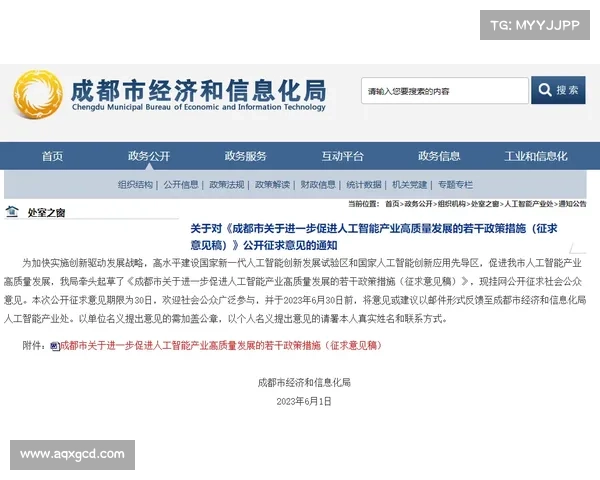Click the 处室之窗 section icon
600x480 pixels.
point(12,212)
